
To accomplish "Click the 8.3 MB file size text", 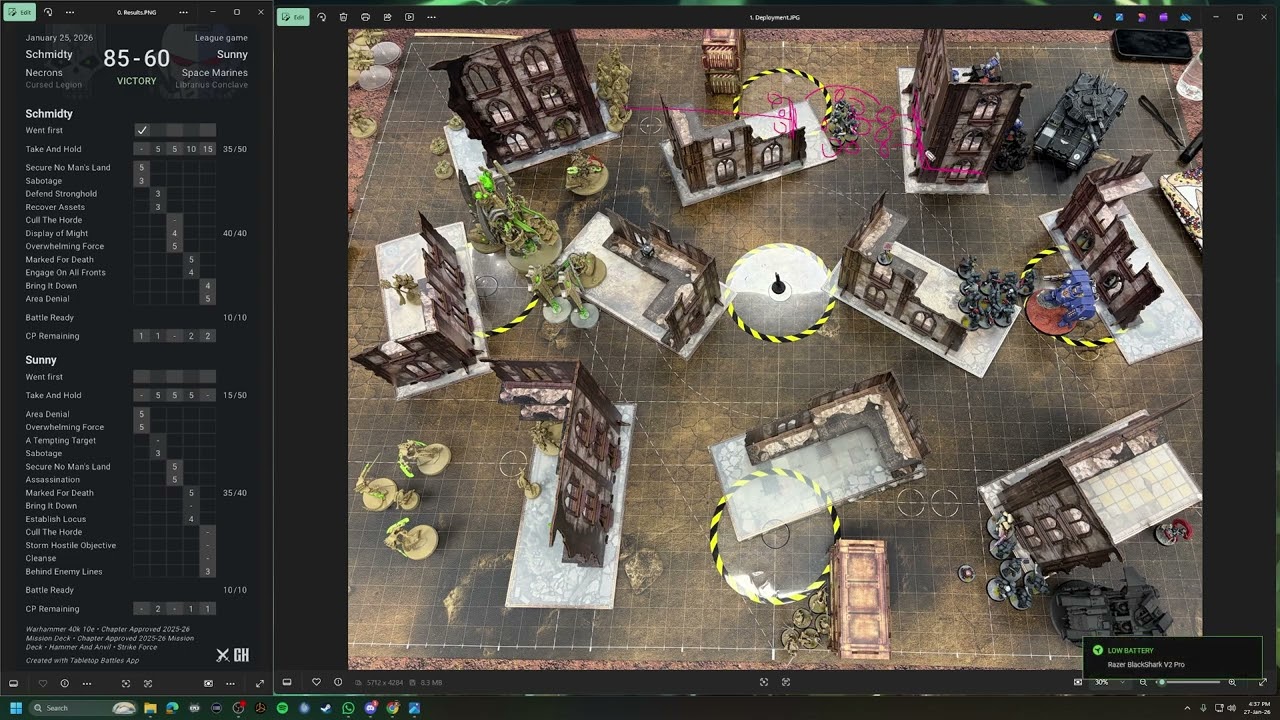I will tap(432, 682).
